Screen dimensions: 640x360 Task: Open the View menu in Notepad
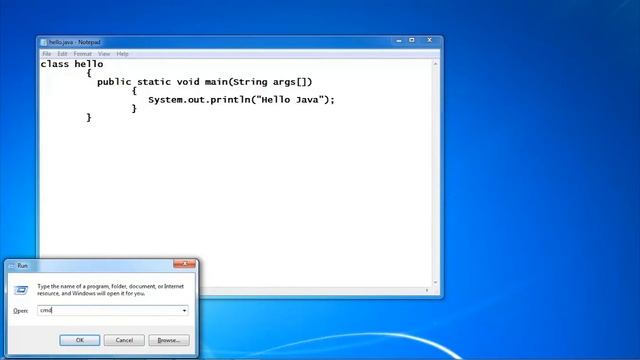(x=104, y=54)
